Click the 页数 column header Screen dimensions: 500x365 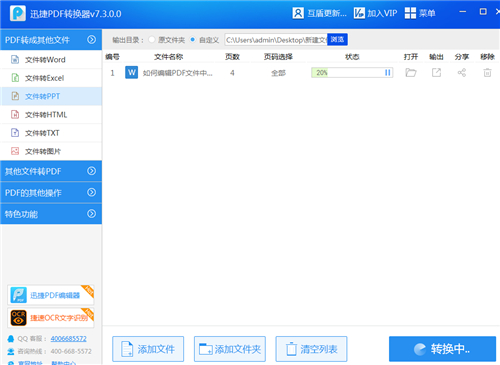pos(232,57)
